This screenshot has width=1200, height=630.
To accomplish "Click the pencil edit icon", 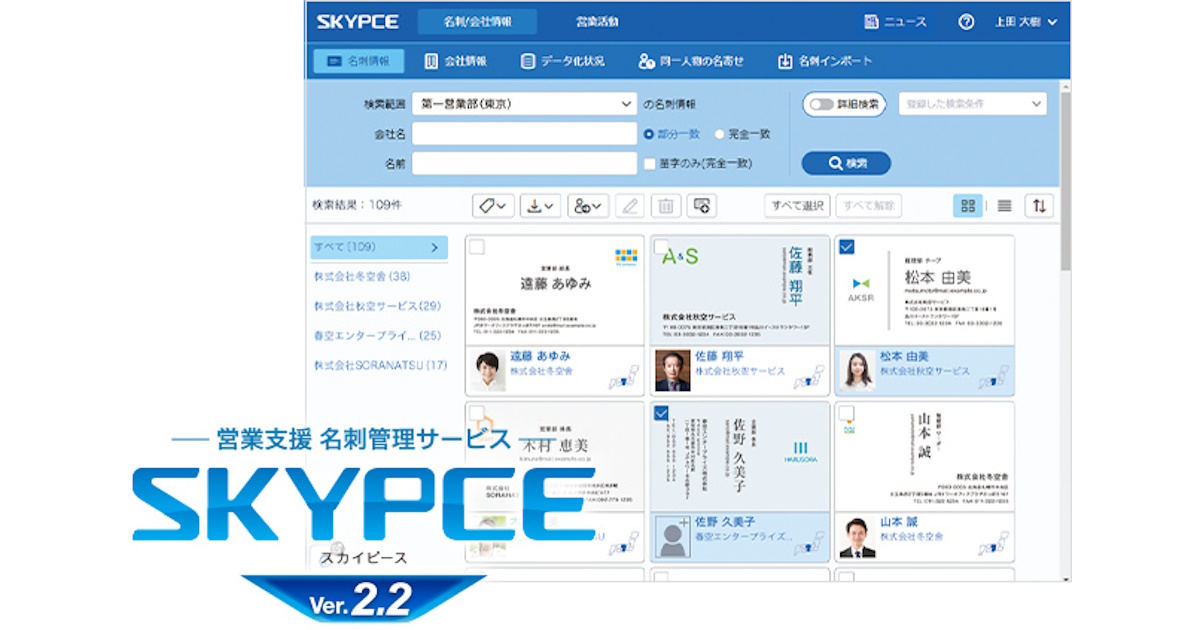I will point(629,206).
